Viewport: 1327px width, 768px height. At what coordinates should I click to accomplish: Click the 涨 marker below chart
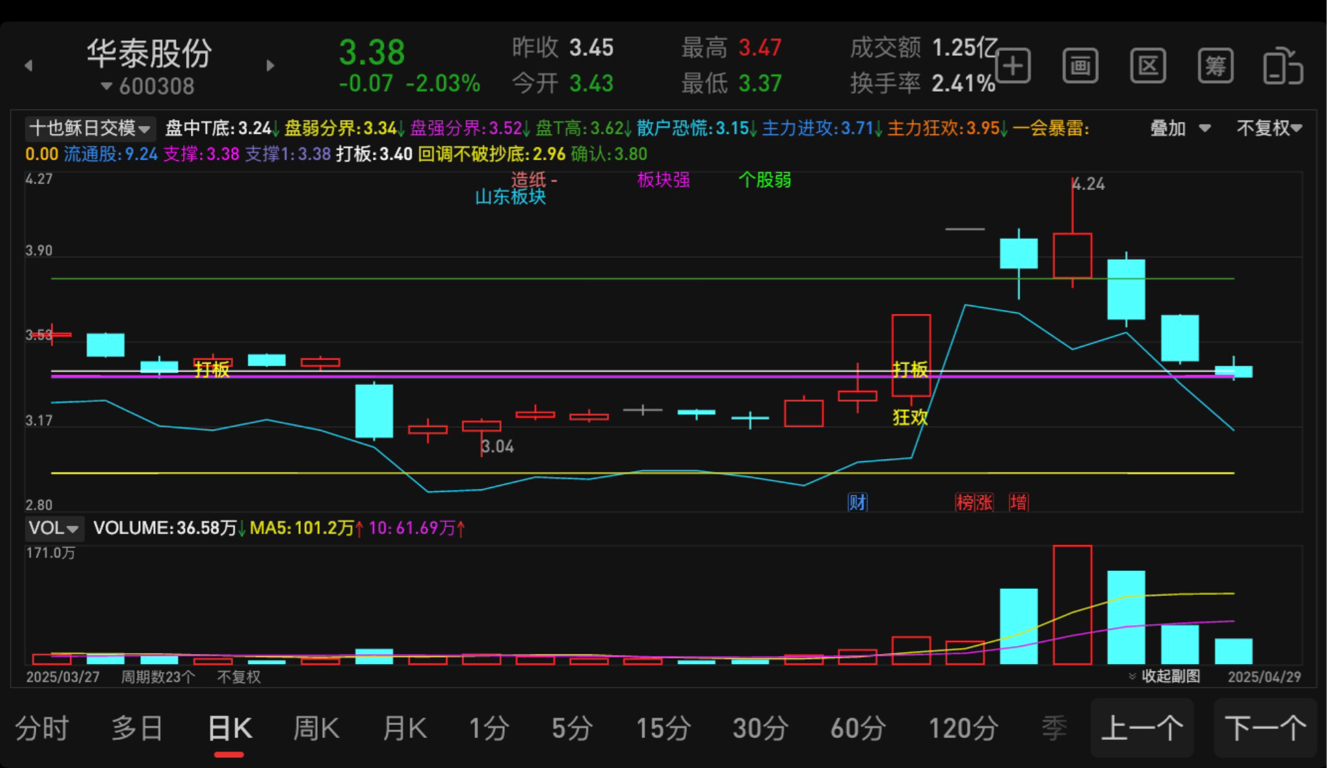[x=984, y=502]
